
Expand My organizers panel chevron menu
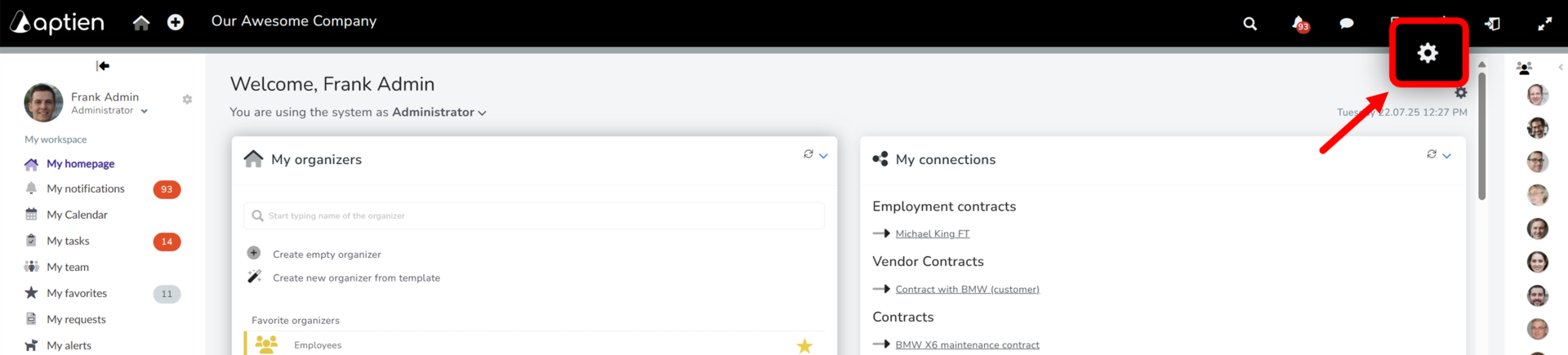[823, 156]
